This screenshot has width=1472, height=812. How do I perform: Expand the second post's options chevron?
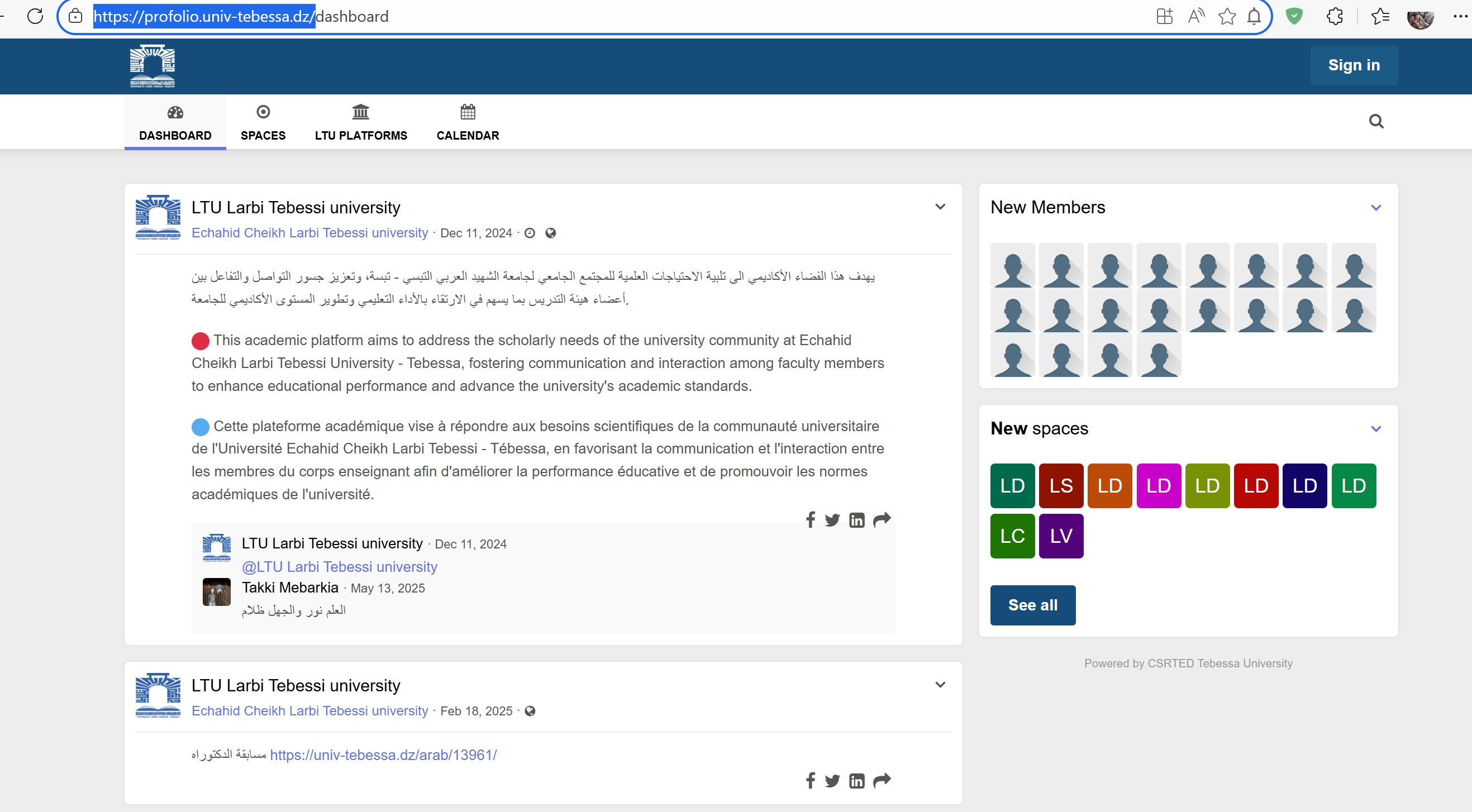click(x=940, y=684)
